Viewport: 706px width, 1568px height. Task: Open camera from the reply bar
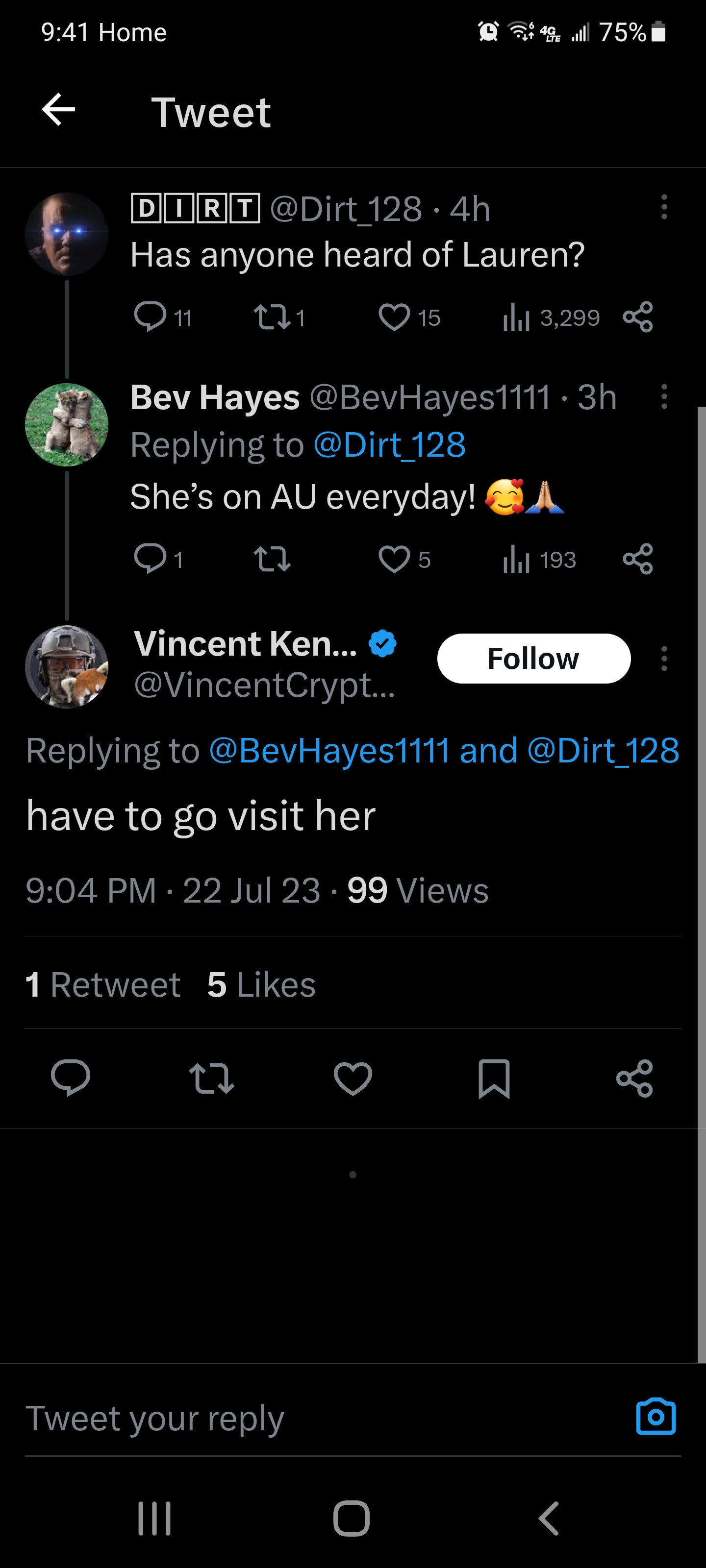point(656,1417)
